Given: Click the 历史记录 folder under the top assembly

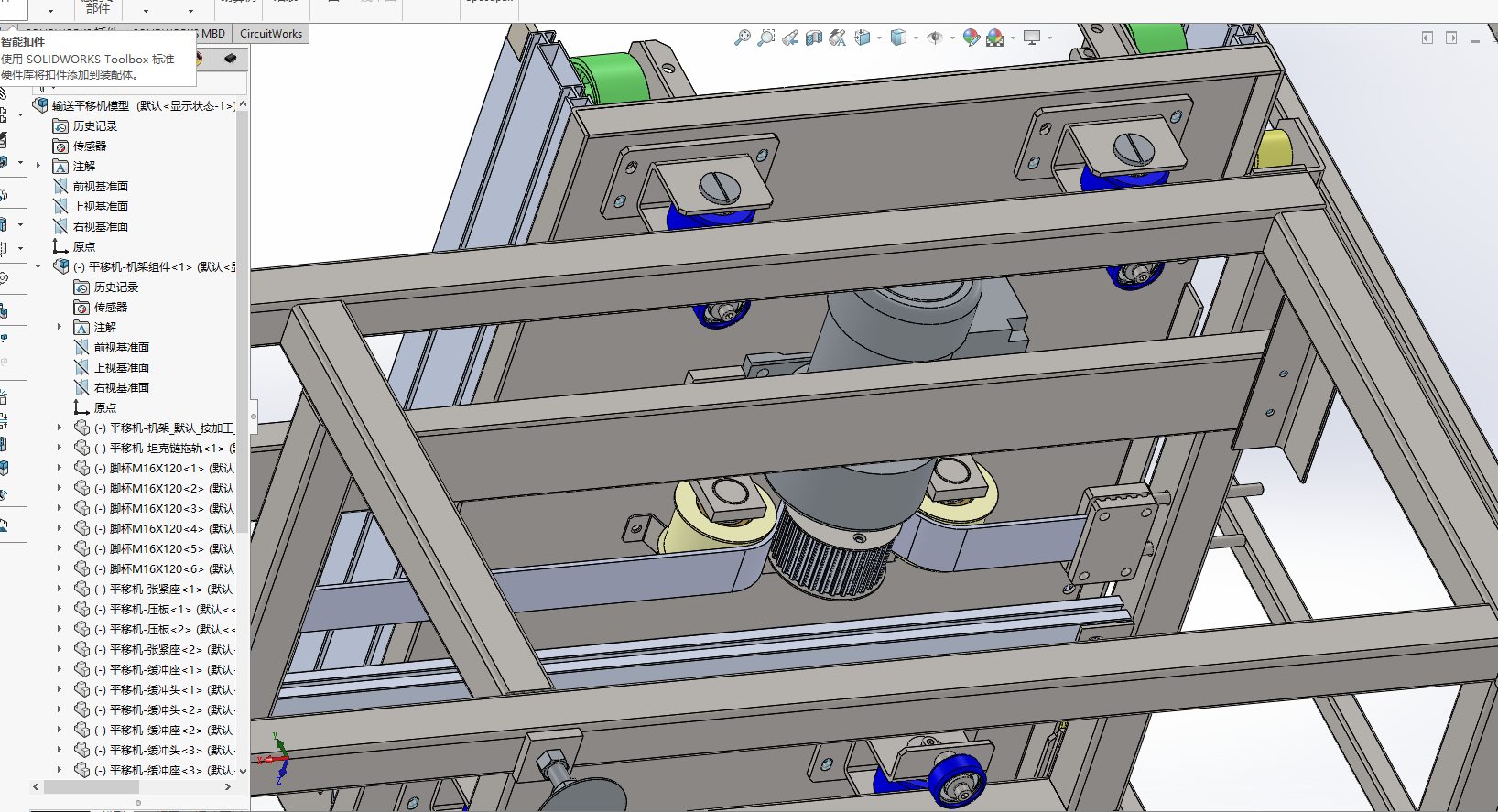Looking at the screenshot, I should [x=85, y=126].
